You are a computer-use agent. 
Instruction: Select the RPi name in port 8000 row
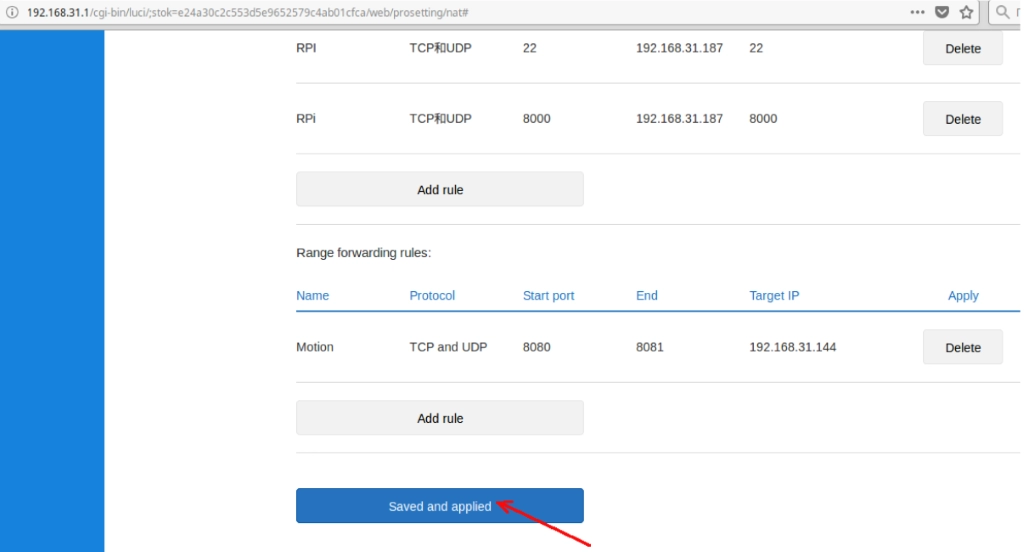coord(306,118)
